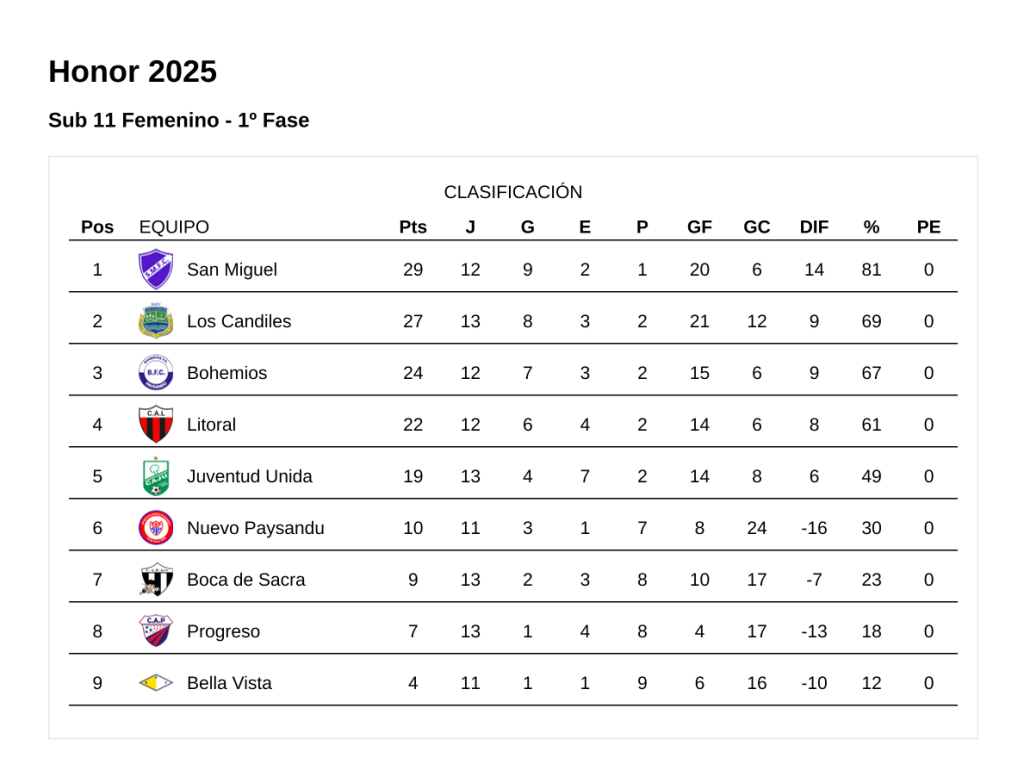Click the Los Candiles team crest
The image size is (1024, 764).
[155, 321]
